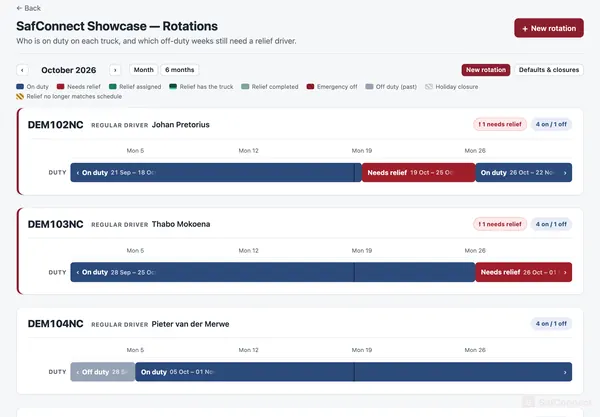Click right chevron on DEM104NC duty bar
This screenshot has height=417, width=600.
click(x=565, y=372)
